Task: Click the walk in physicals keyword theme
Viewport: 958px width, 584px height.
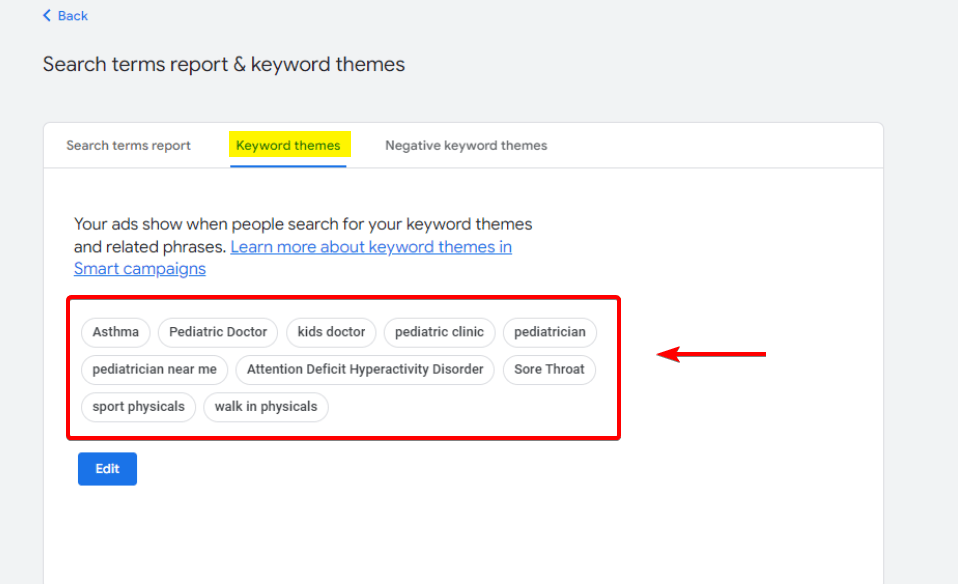Action: pos(265,407)
